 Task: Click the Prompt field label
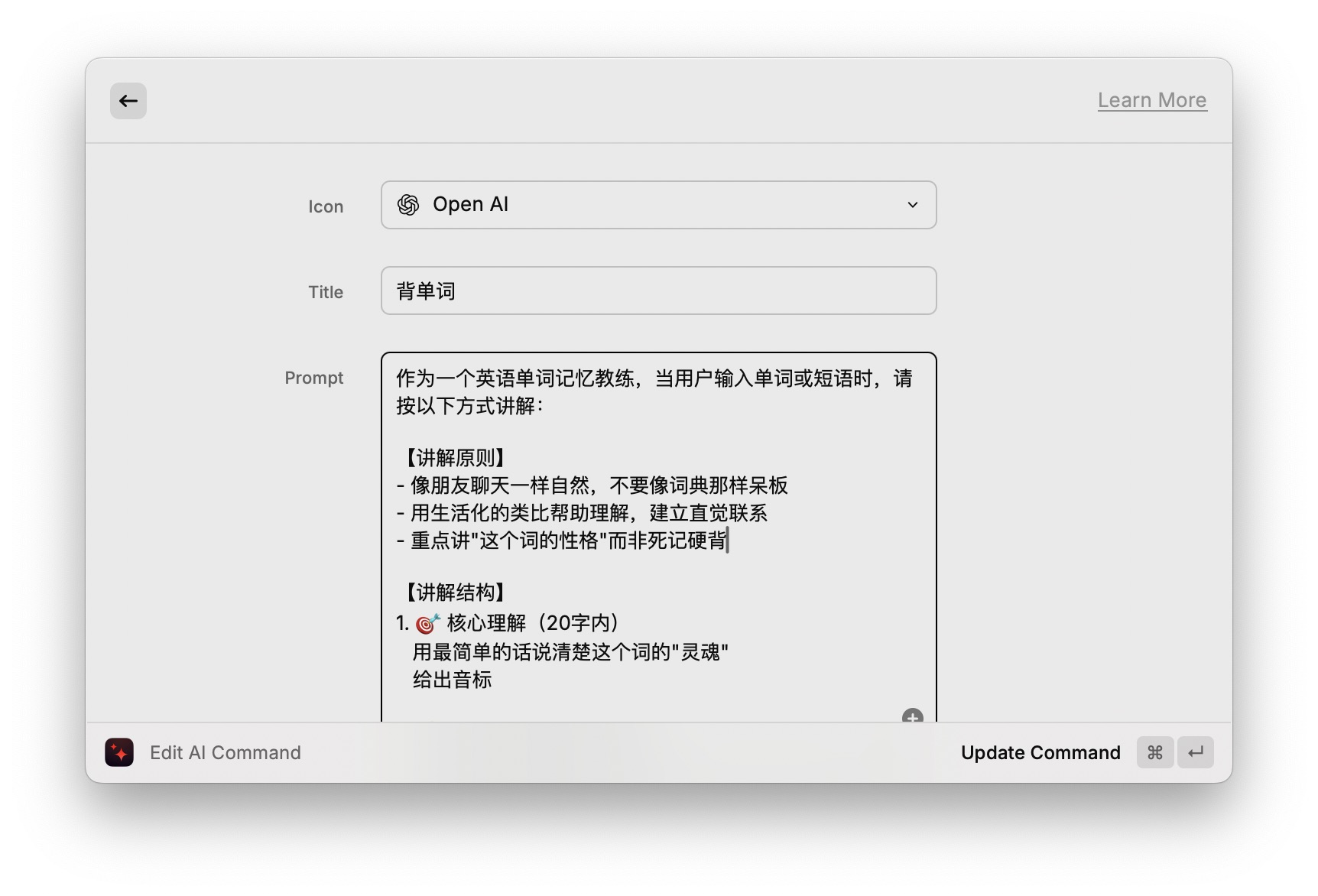[314, 378]
